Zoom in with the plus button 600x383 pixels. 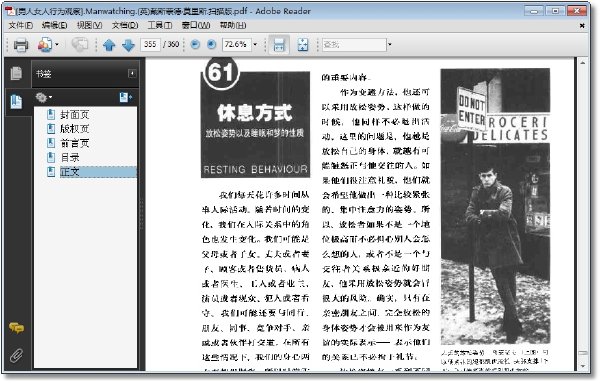click(211, 44)
